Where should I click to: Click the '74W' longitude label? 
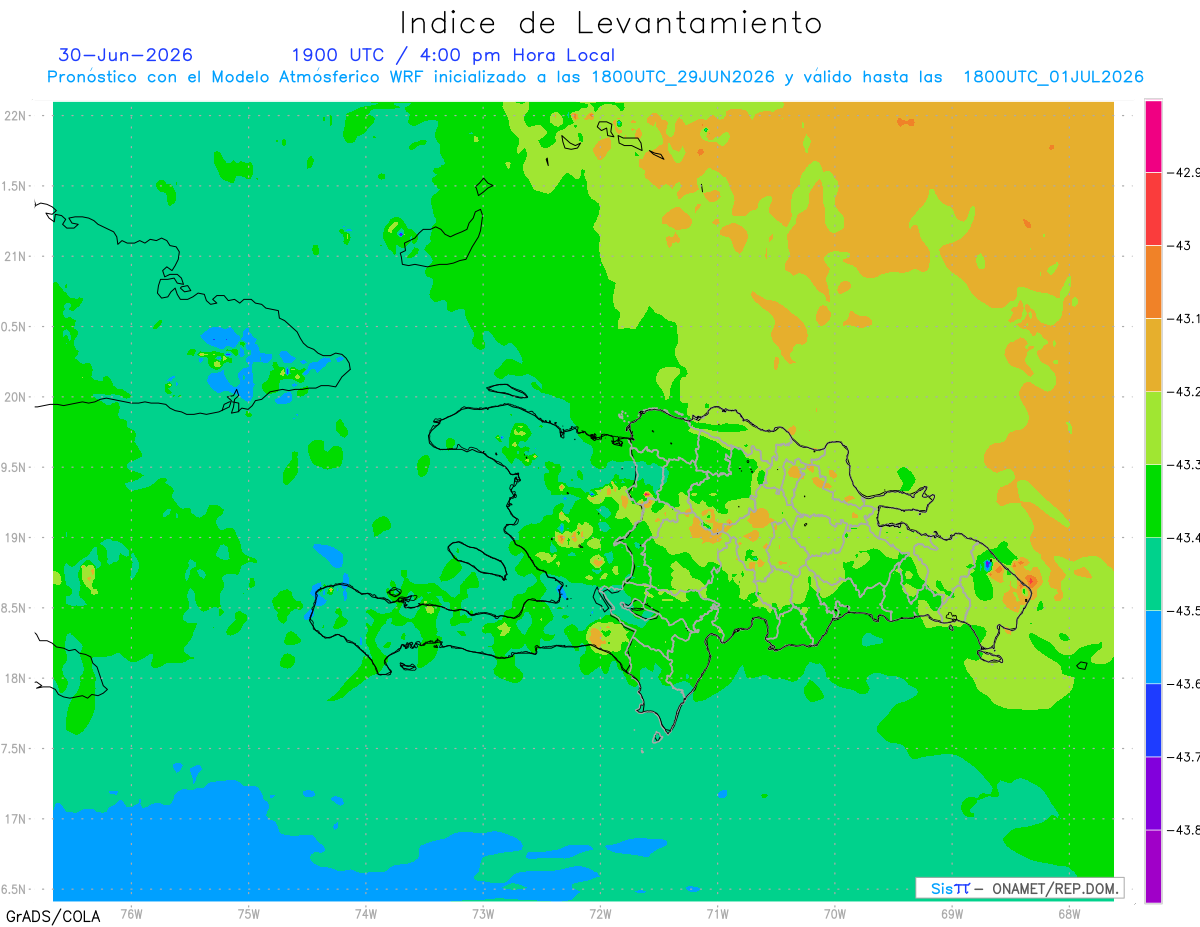pyautogui.click(x=366, y=913)
